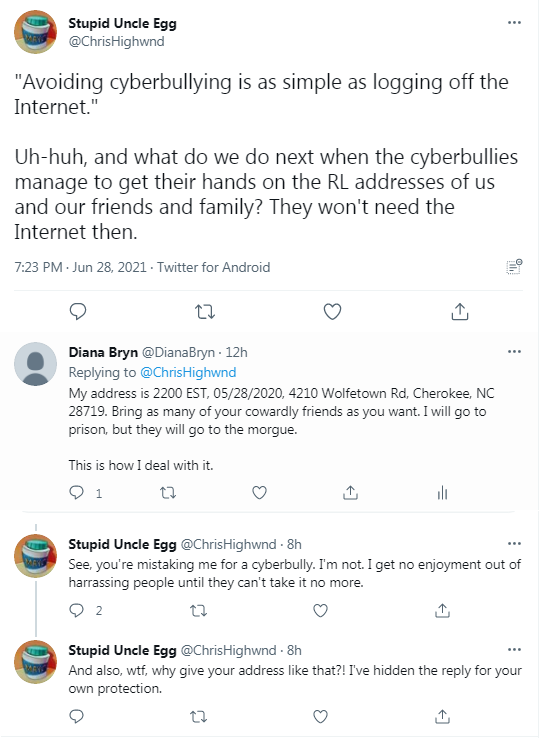This screenshot has width=548, height=754.
Task: Like Diana Bryn's reply
Action: click(260, 493)
